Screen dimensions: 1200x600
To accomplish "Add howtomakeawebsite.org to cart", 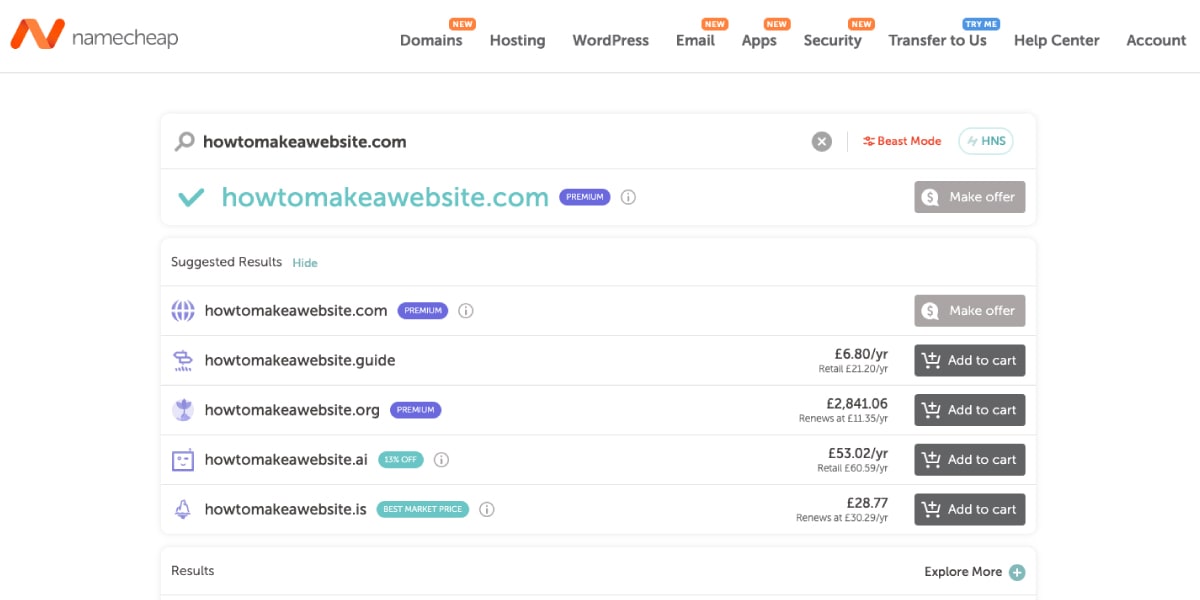I will pyautogui.click(x=970, y=410).
